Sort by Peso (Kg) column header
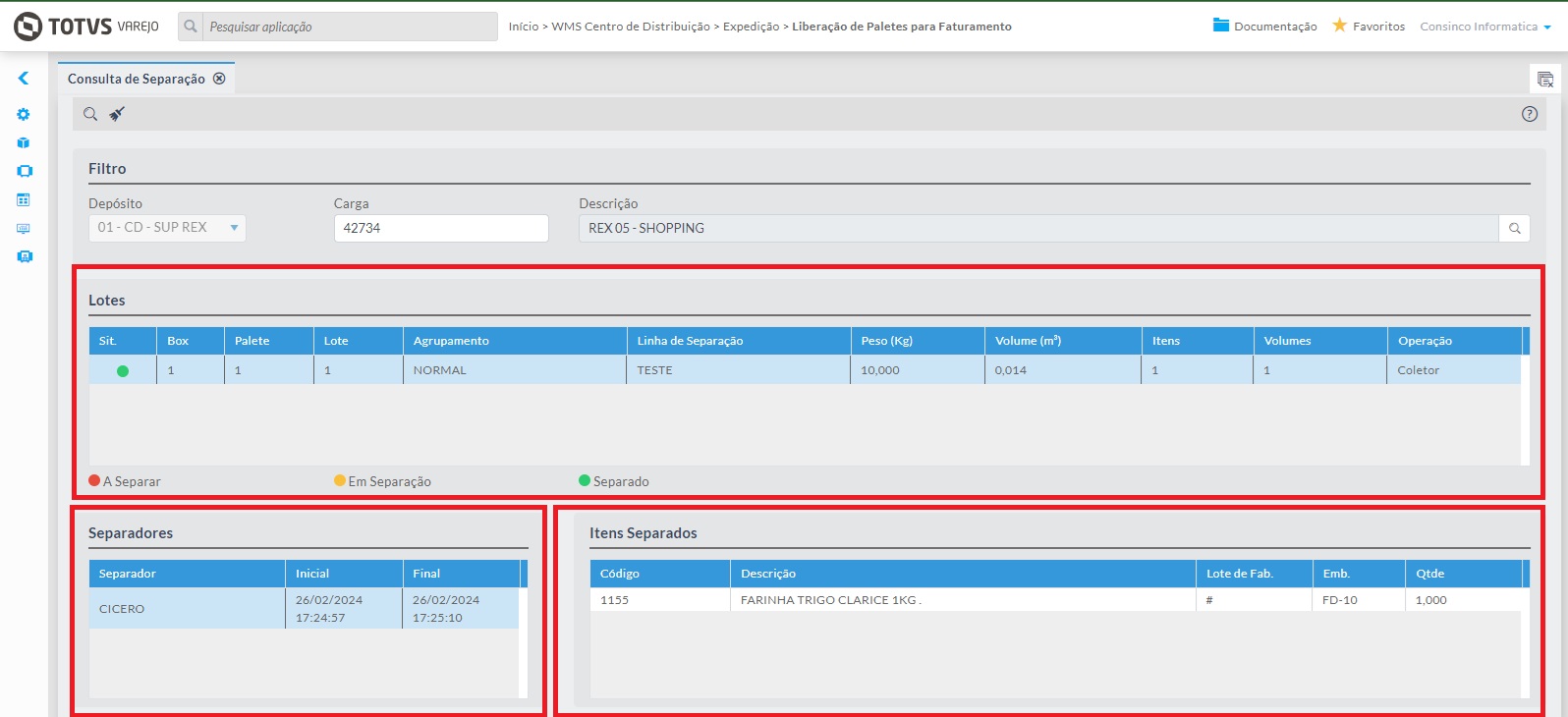The image size is (1568, 717). pos(918,341)
